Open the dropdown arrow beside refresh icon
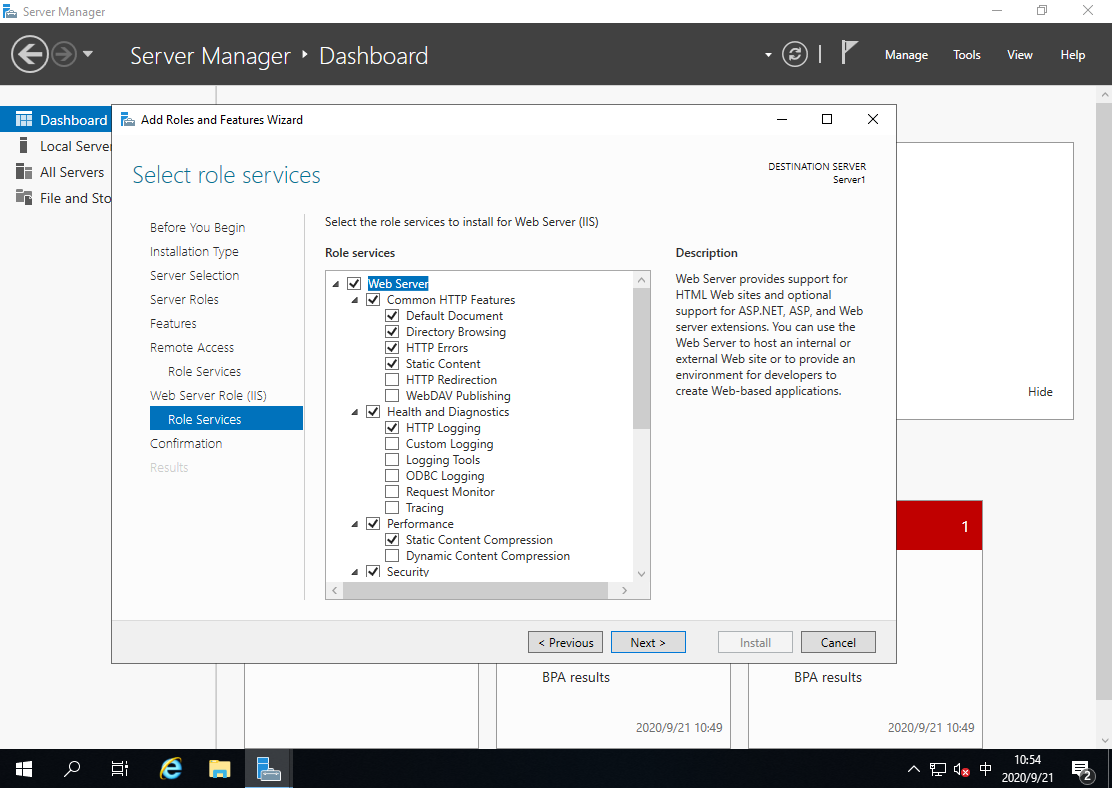This screenshot has height=788, width=1112. (768, 55)
